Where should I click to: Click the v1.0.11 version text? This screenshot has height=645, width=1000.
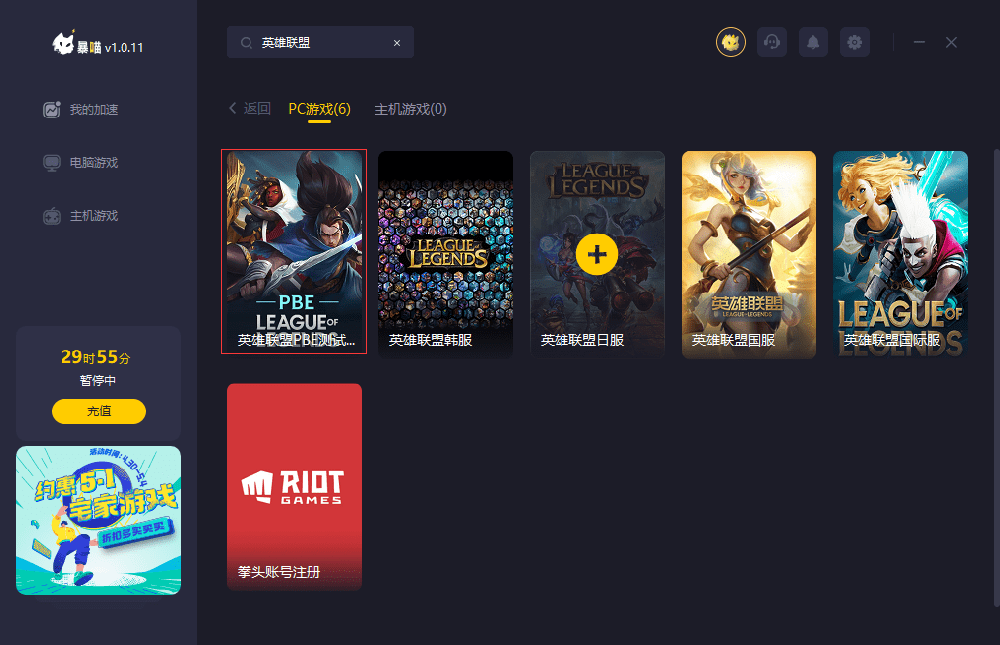coord(124,48)
